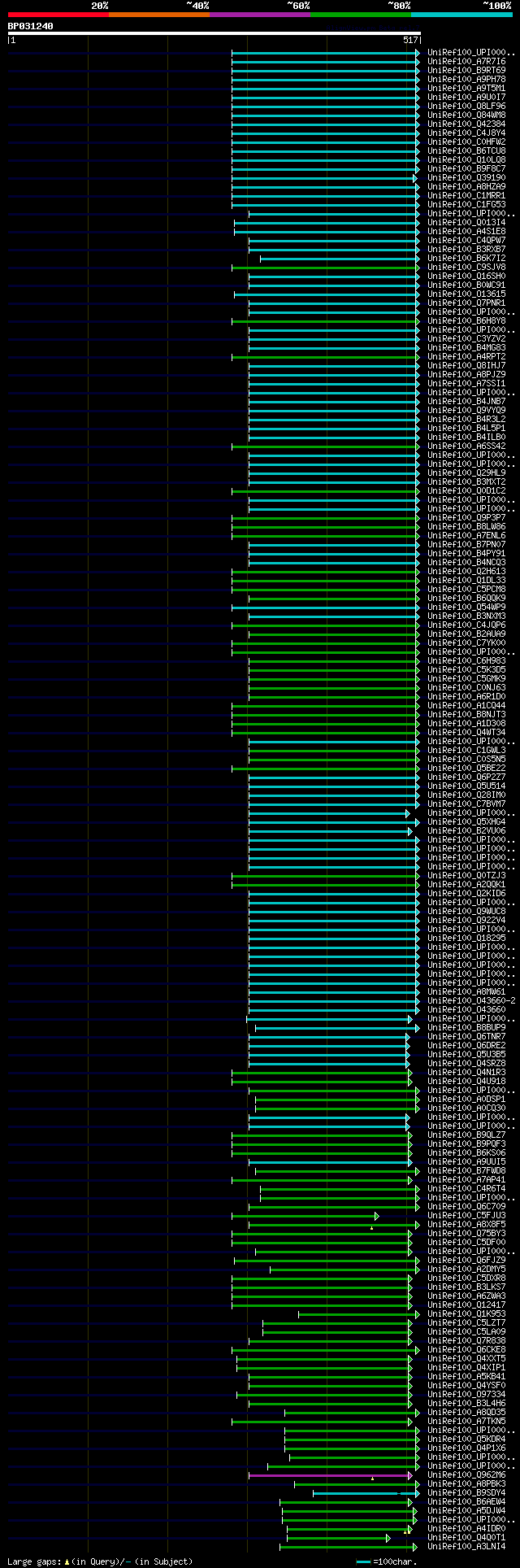Image resolution: width=520 pixels, height=1568 pixels.
Task: Select the UniRef100_A0DSP1 entry
Action: click(466, 1100)
